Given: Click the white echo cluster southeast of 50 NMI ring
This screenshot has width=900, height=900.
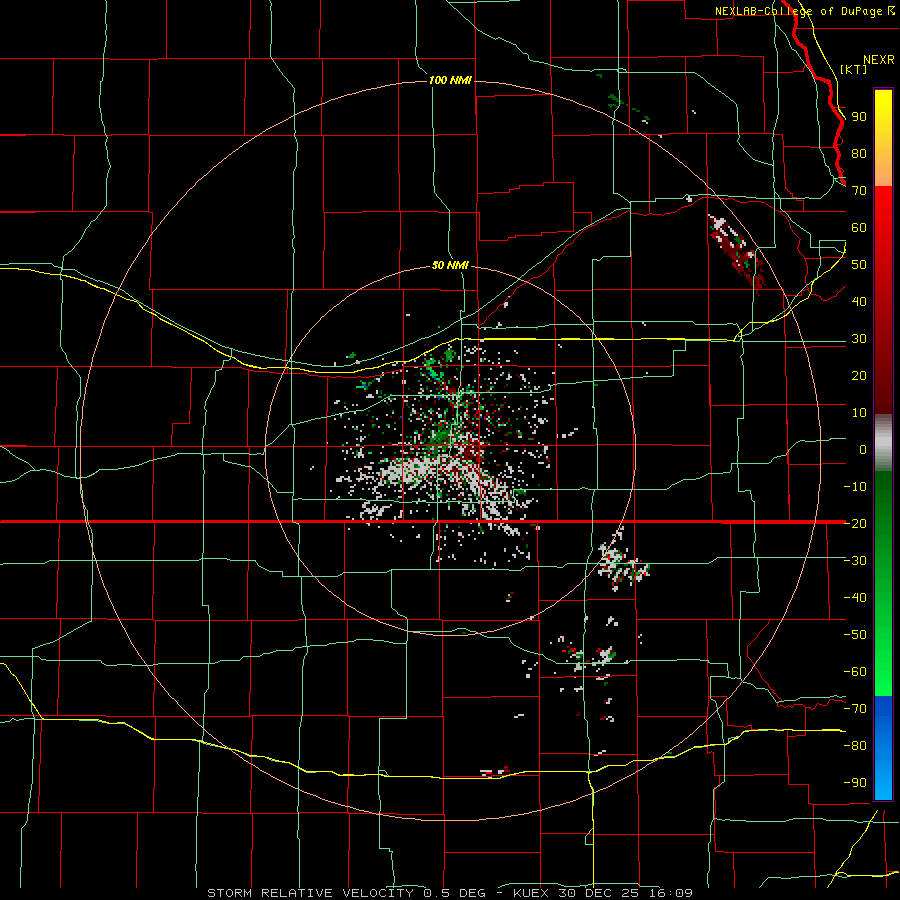Looking at the screenshot, I should click(623, 561).
